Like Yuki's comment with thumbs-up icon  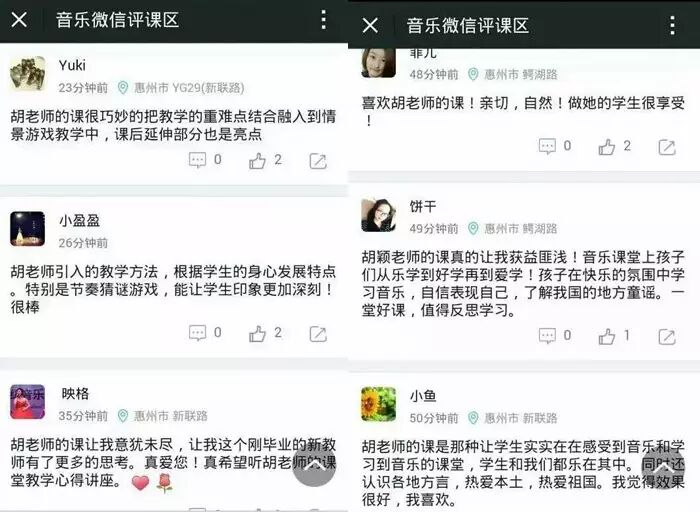click(257, 161)
